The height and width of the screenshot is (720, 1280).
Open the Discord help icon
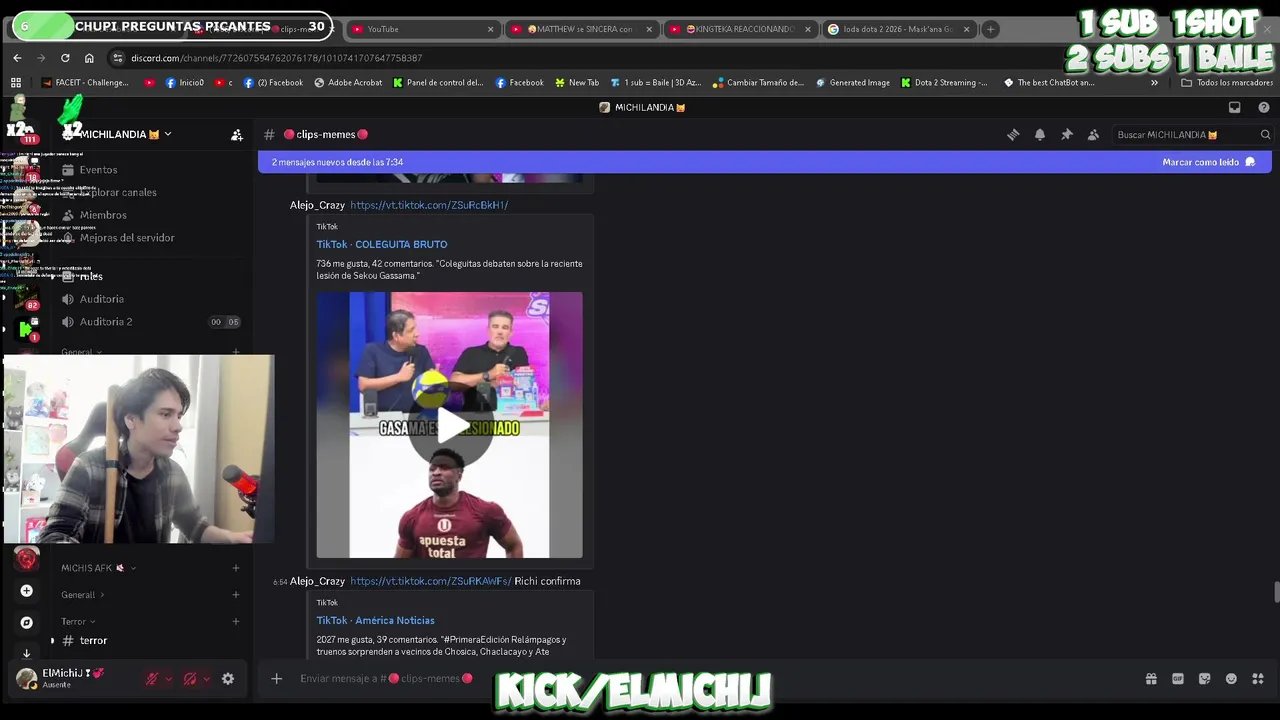[x=1263, y=107]
